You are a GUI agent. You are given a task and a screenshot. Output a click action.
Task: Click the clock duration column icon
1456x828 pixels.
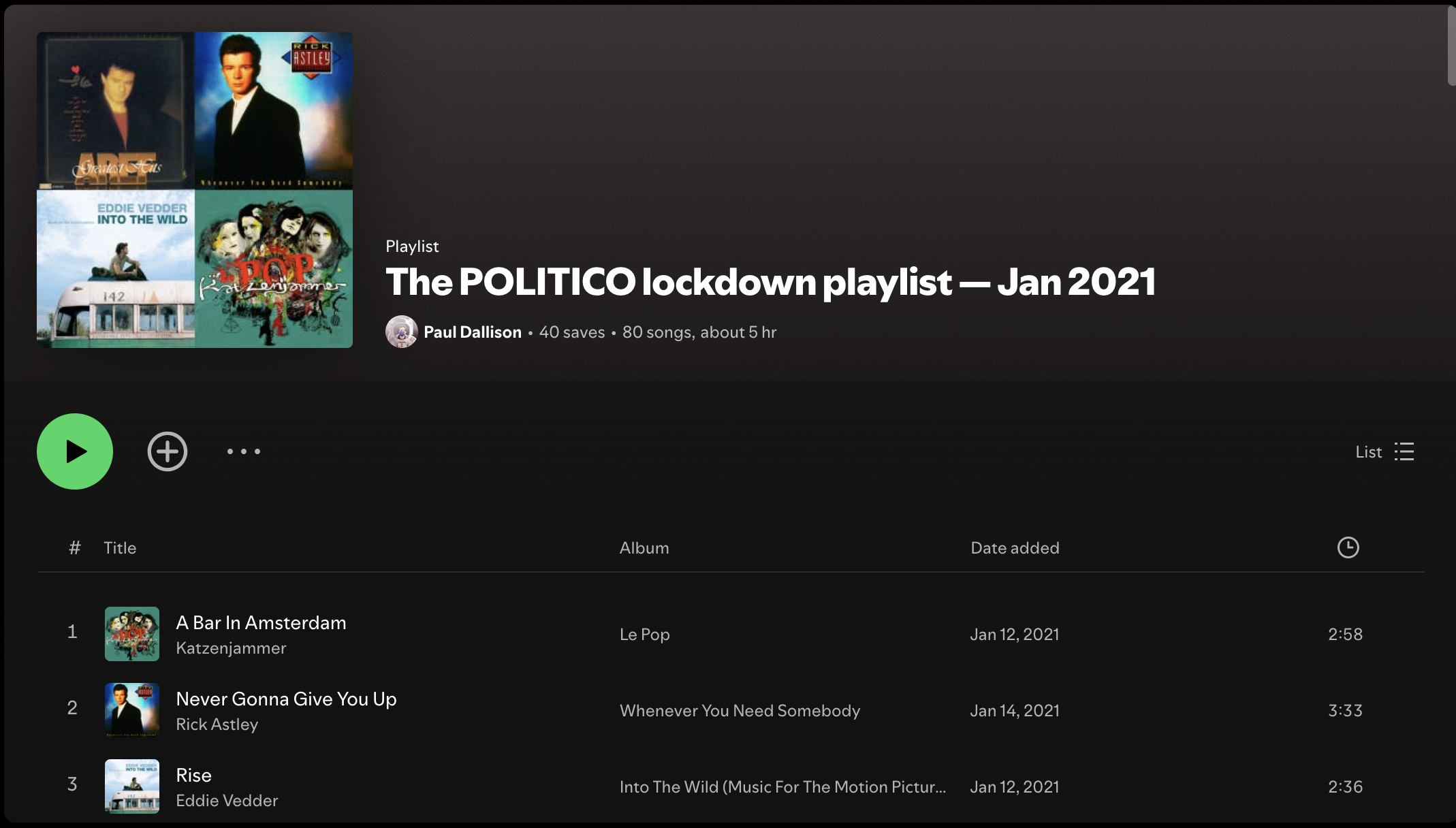[x=1348, y=547]
